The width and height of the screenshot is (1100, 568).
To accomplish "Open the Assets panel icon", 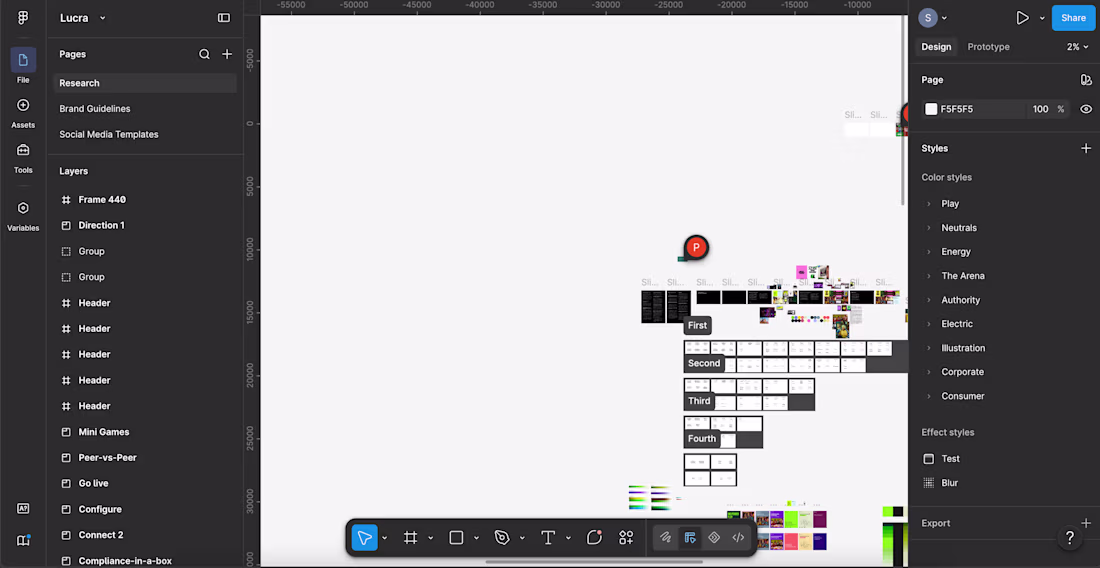I will (x=23, y=105).
